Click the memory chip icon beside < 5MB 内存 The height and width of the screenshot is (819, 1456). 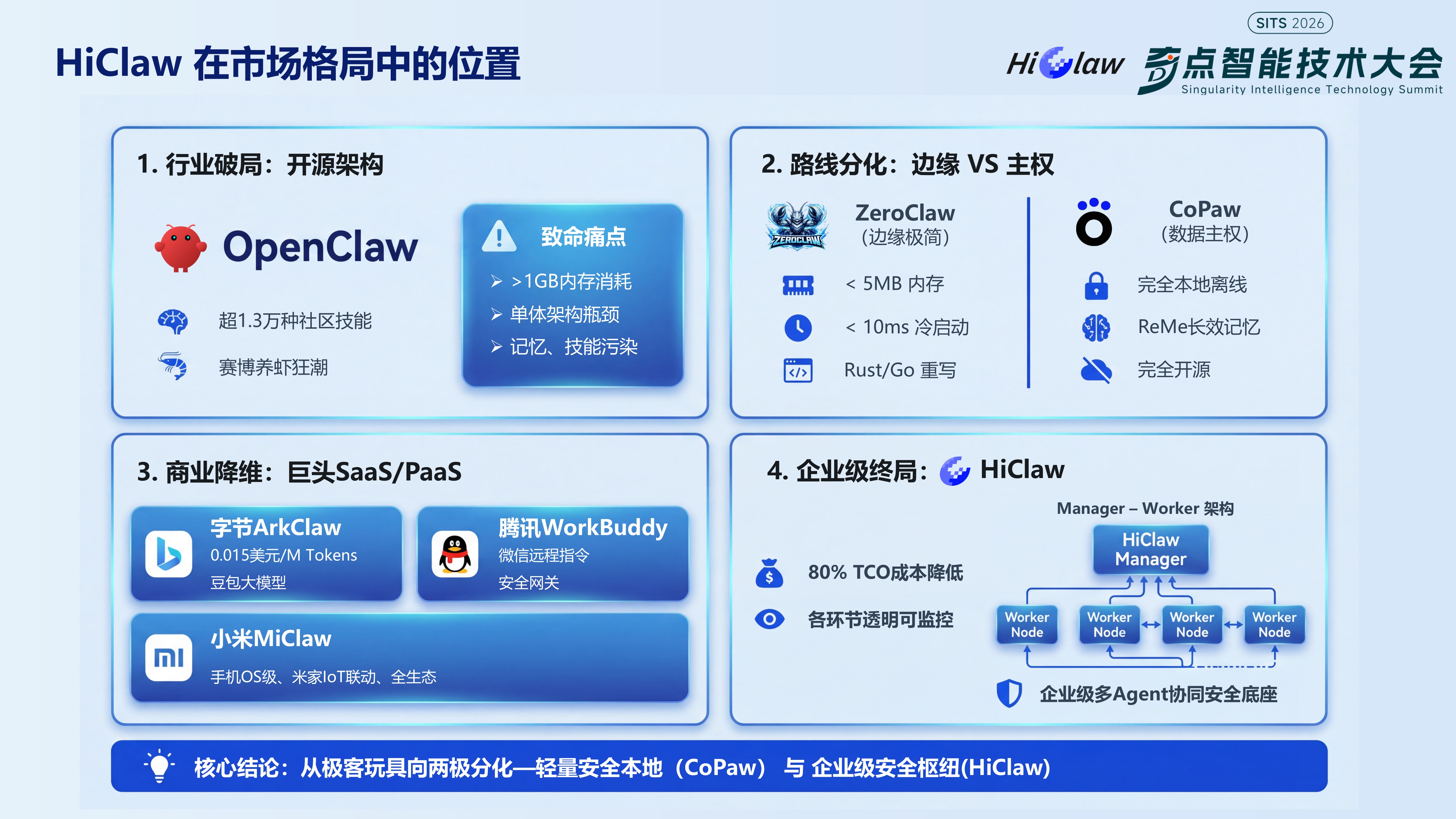[798, 285]
